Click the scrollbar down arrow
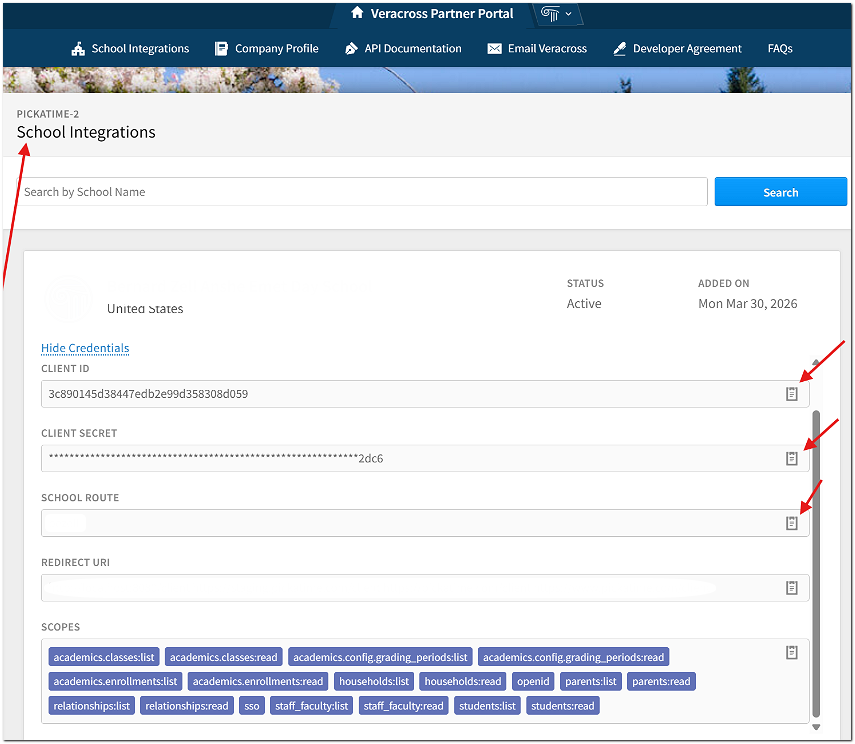855x744 pixels. [816, 727]
